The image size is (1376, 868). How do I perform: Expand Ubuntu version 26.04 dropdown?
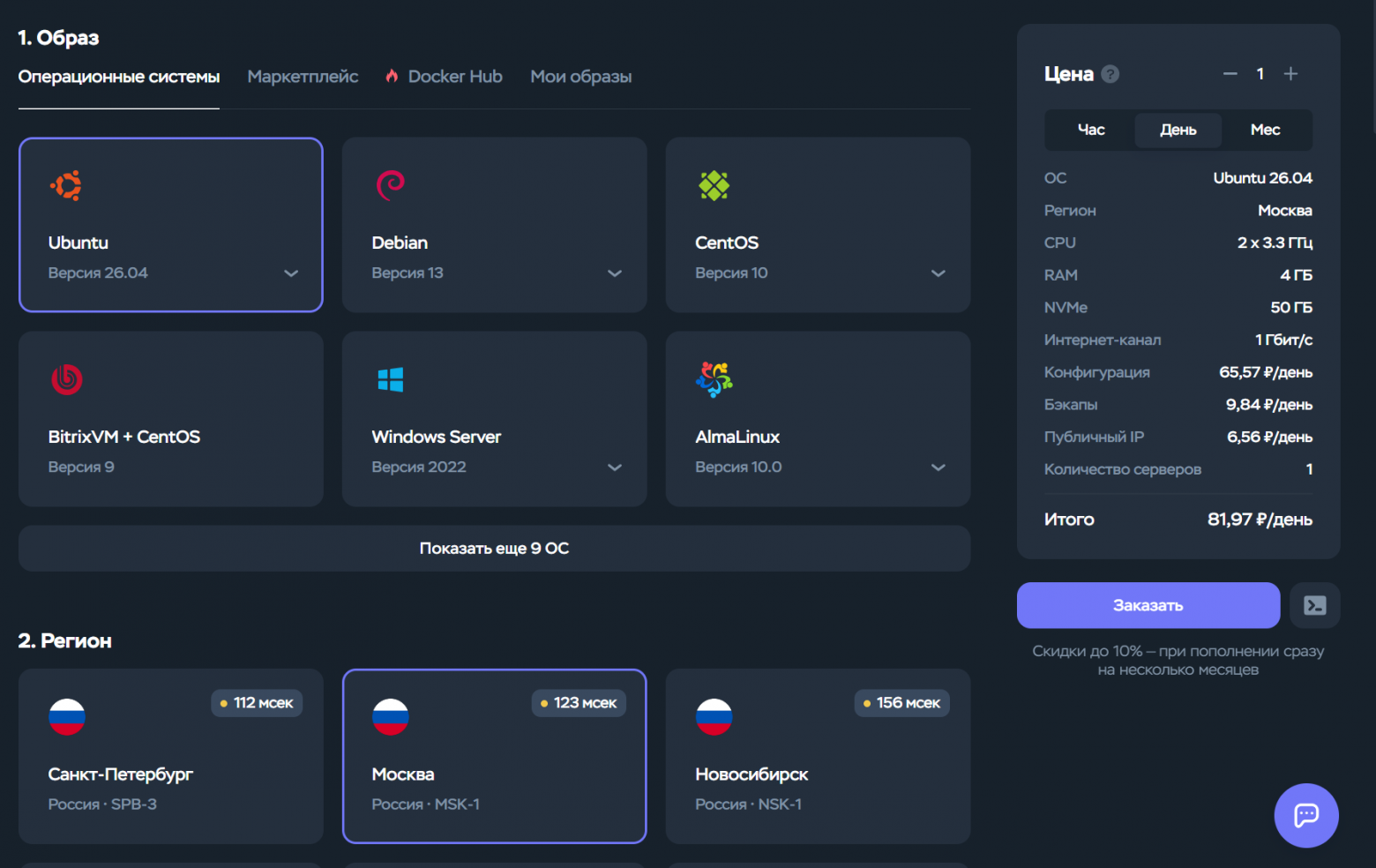(x=291, y=273)
